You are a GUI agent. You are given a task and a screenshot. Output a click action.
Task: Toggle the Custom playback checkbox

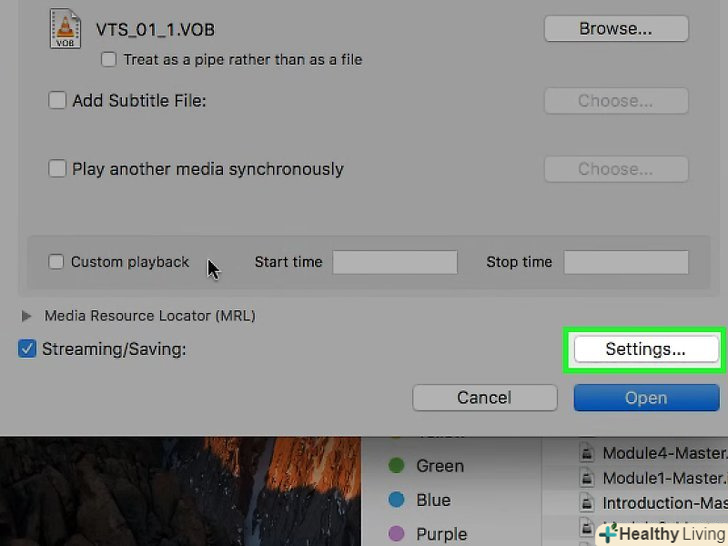click(x=57, y=262)
